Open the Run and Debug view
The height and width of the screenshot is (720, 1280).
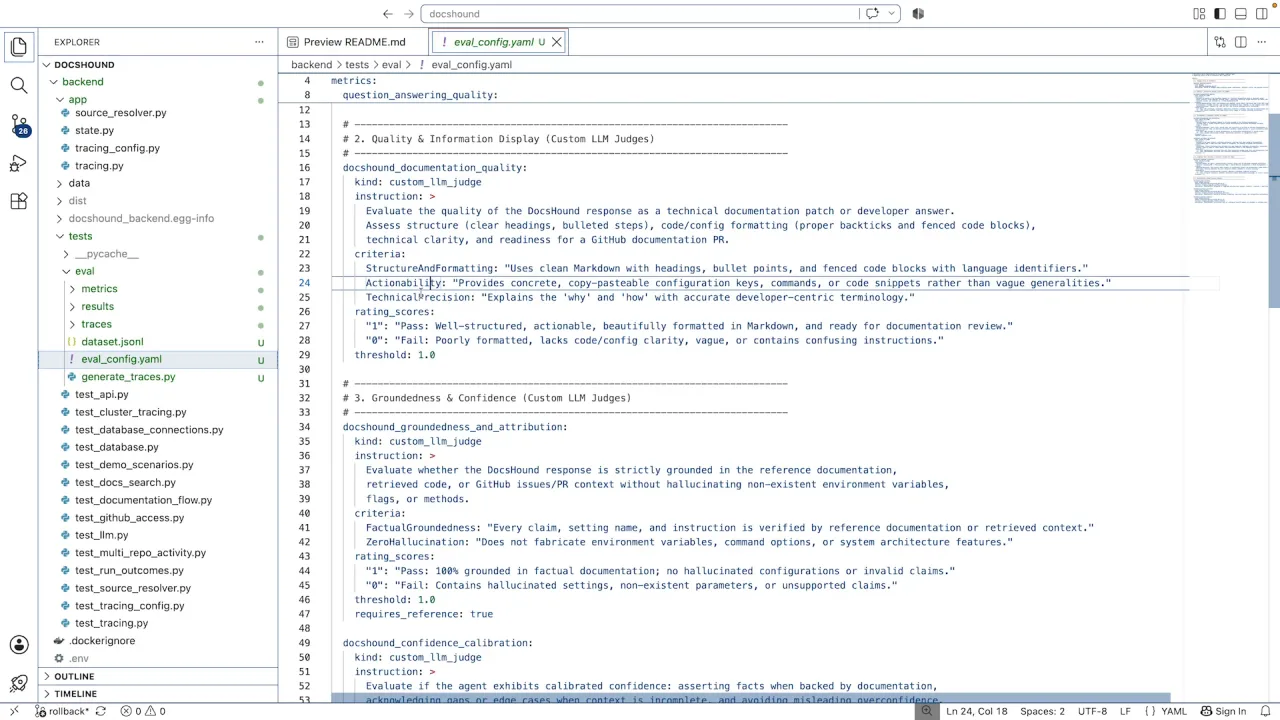[19, 163]
